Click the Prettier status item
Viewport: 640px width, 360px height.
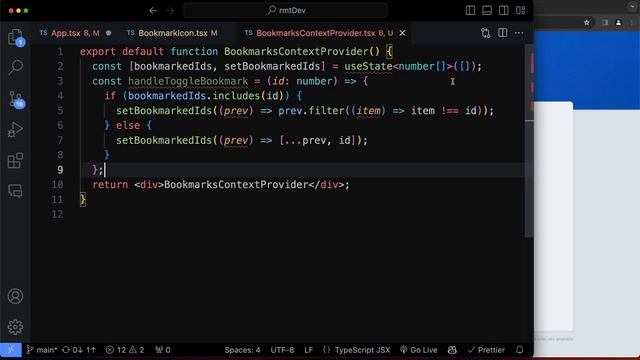486,350
